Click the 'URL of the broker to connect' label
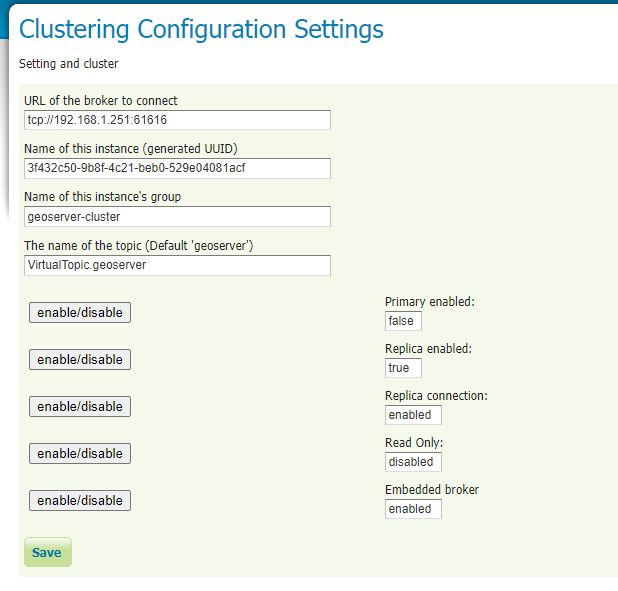 point(101,101)
